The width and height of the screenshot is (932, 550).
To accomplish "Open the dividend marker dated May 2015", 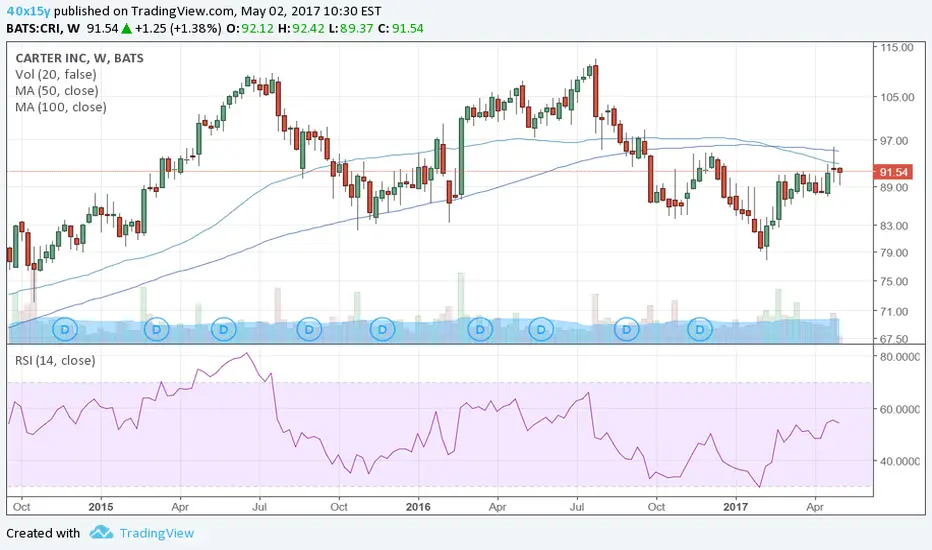I will click(x=223, y=329).
